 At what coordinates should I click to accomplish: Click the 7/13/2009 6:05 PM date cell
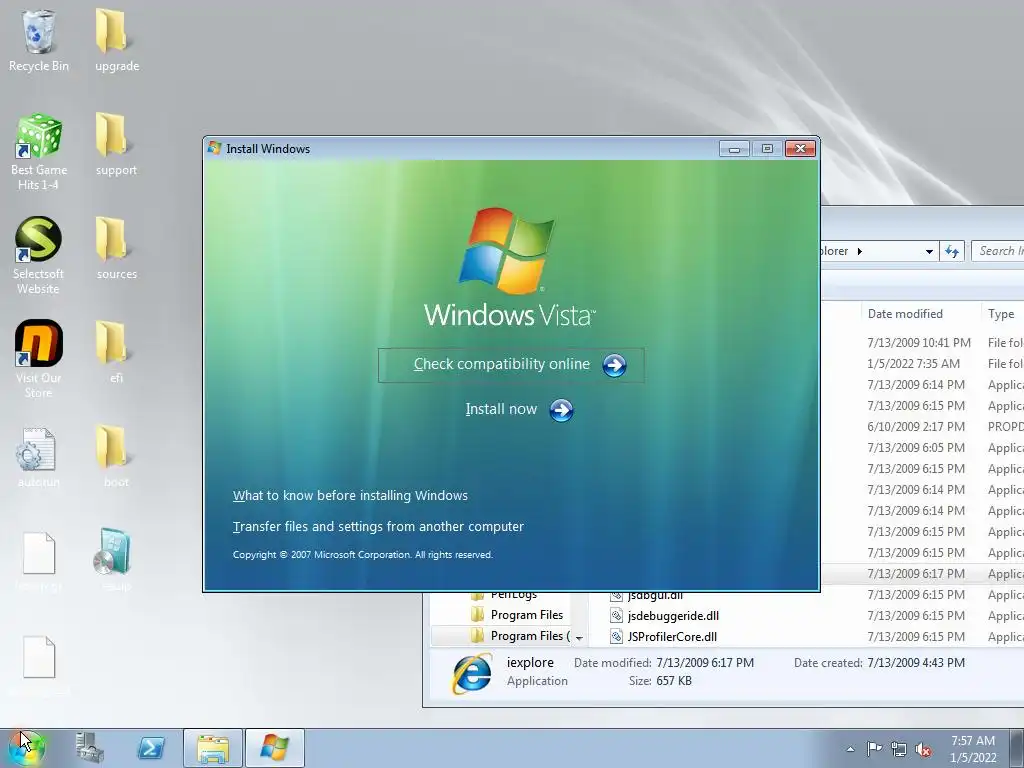(916, 447)
